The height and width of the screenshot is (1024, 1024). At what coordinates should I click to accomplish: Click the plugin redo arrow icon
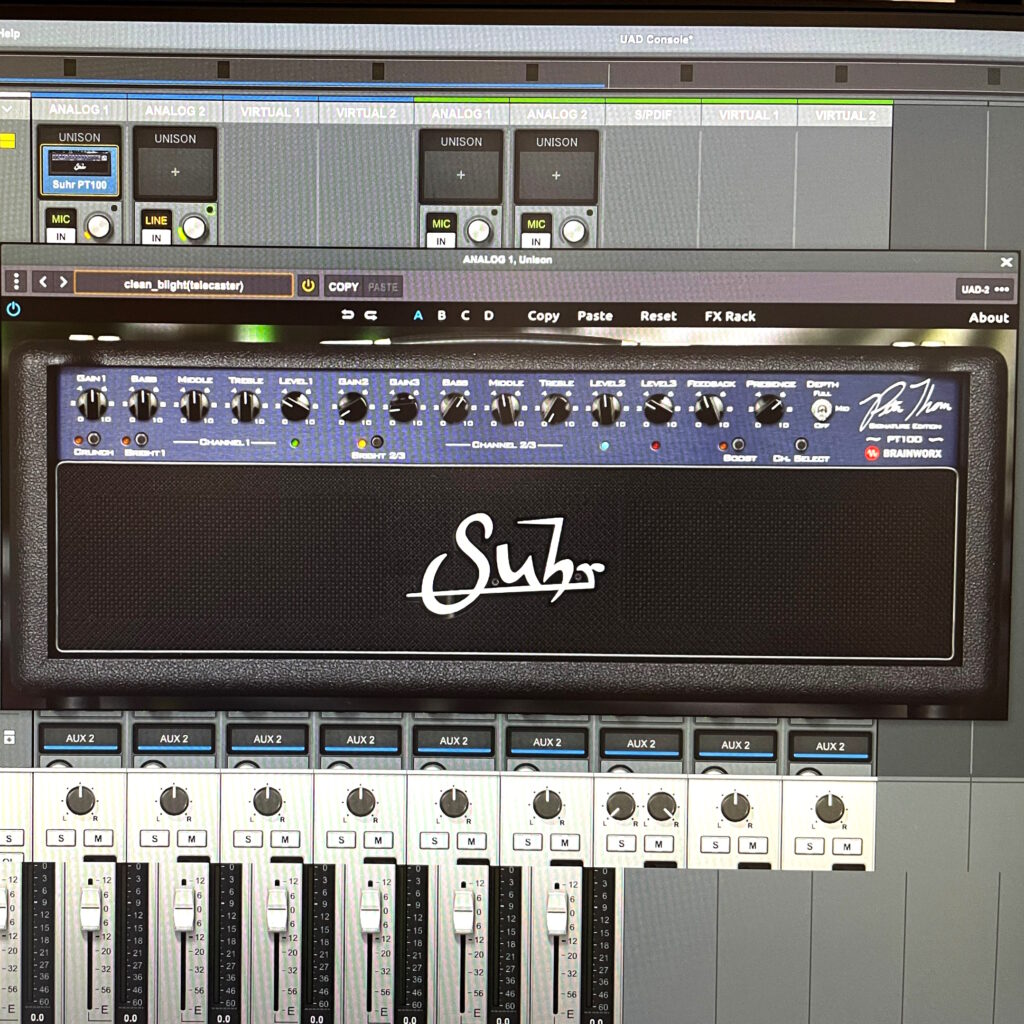point(371,316)
